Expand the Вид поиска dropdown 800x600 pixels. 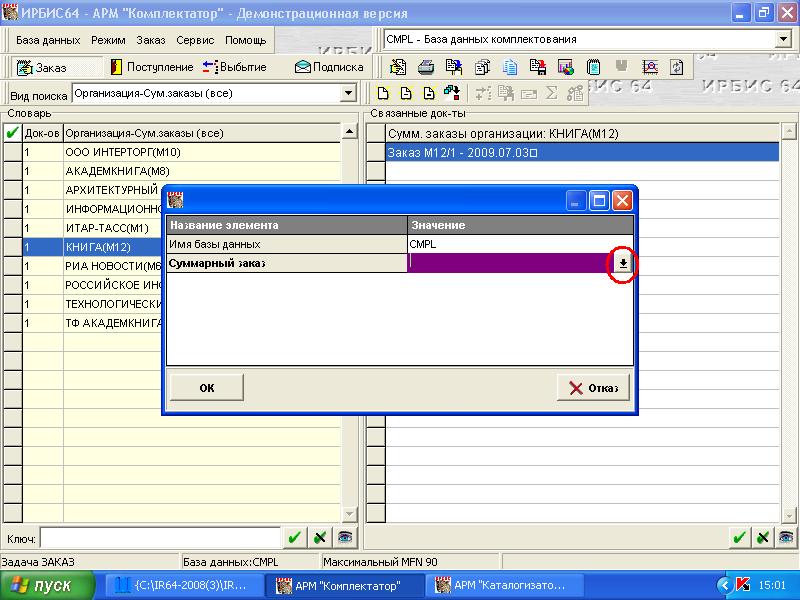[348, 94]
